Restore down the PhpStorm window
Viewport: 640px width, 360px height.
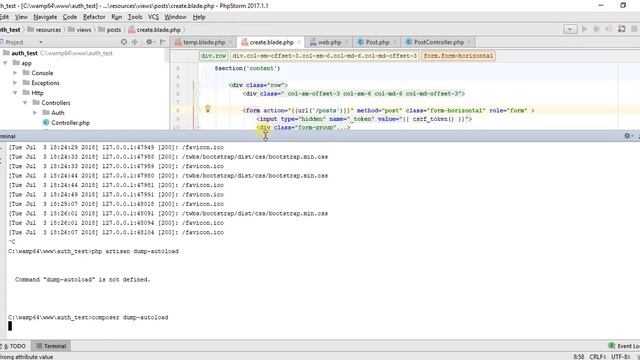(x=623, y=6)
